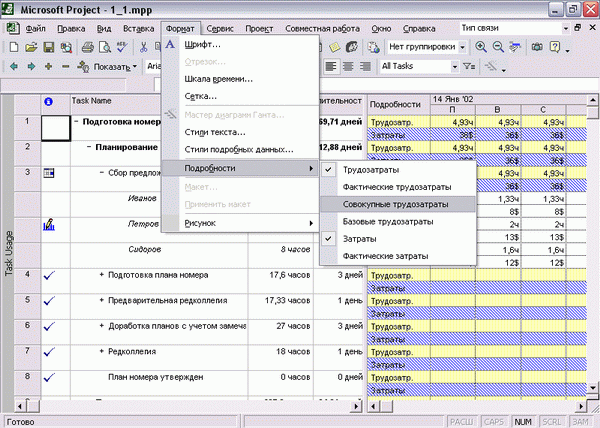Image resolution: width=600 pixels, height=428 pixels.
Task: Collapse Подготовка номера summary task
Action: pyautogui.click(x=77, y=122)
